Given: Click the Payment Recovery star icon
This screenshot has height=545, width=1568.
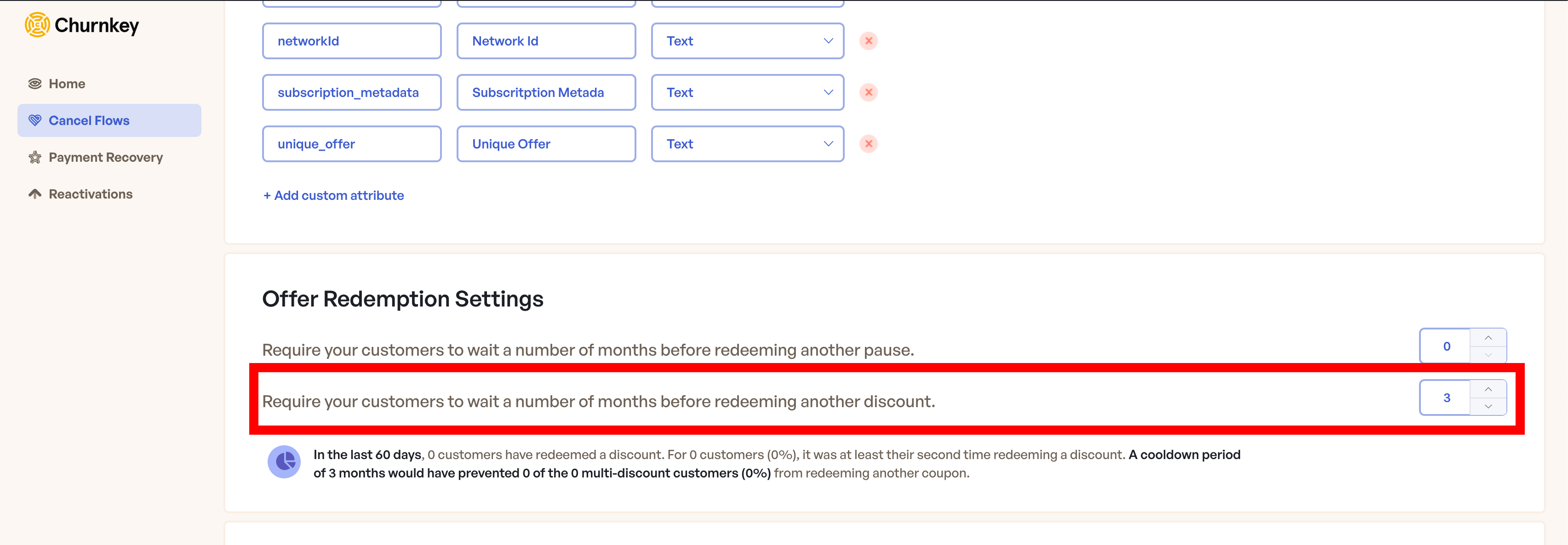Looking at the screenshot, I should pos(34,158).
